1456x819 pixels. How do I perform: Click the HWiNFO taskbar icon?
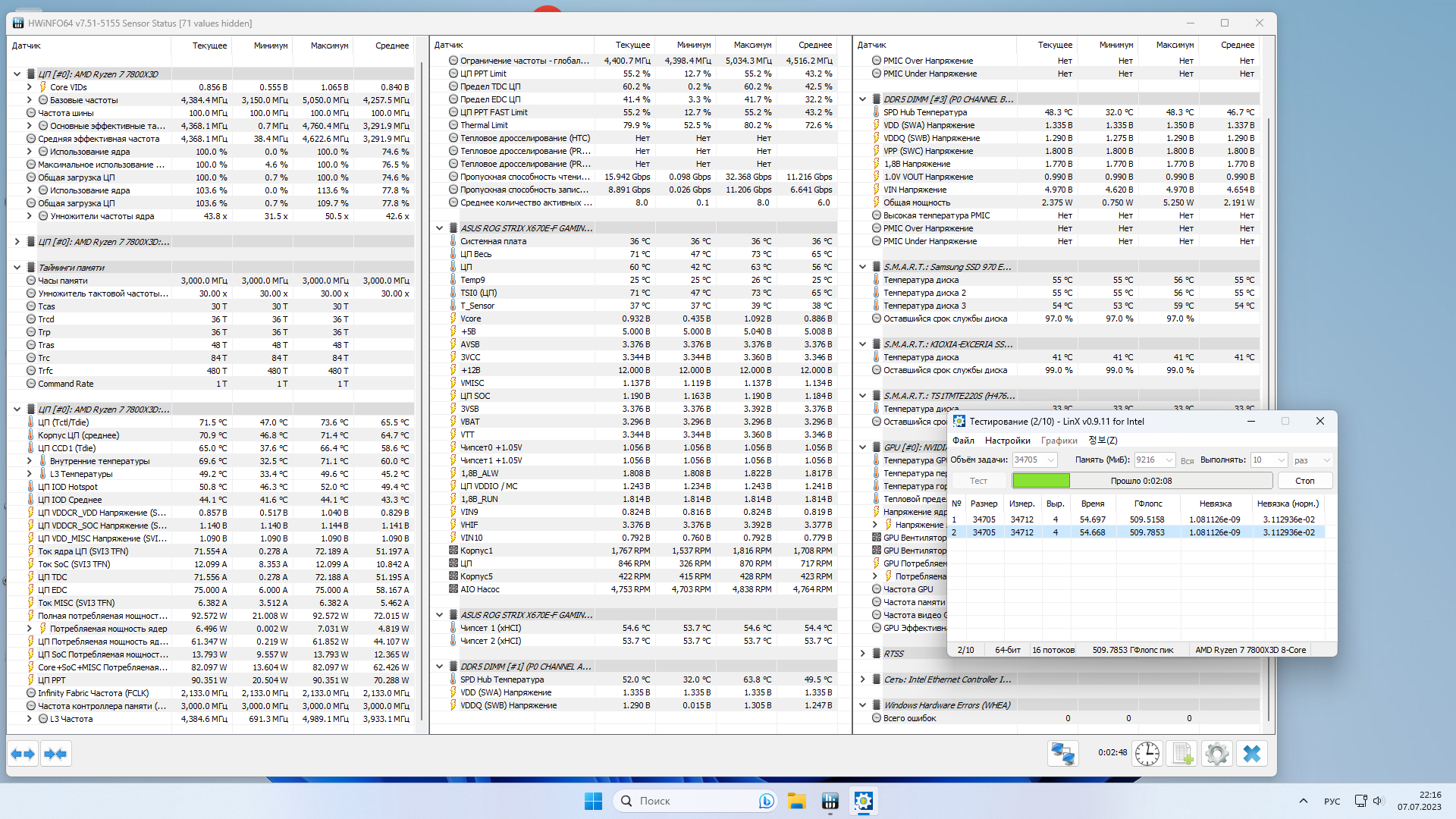point(830,801)
